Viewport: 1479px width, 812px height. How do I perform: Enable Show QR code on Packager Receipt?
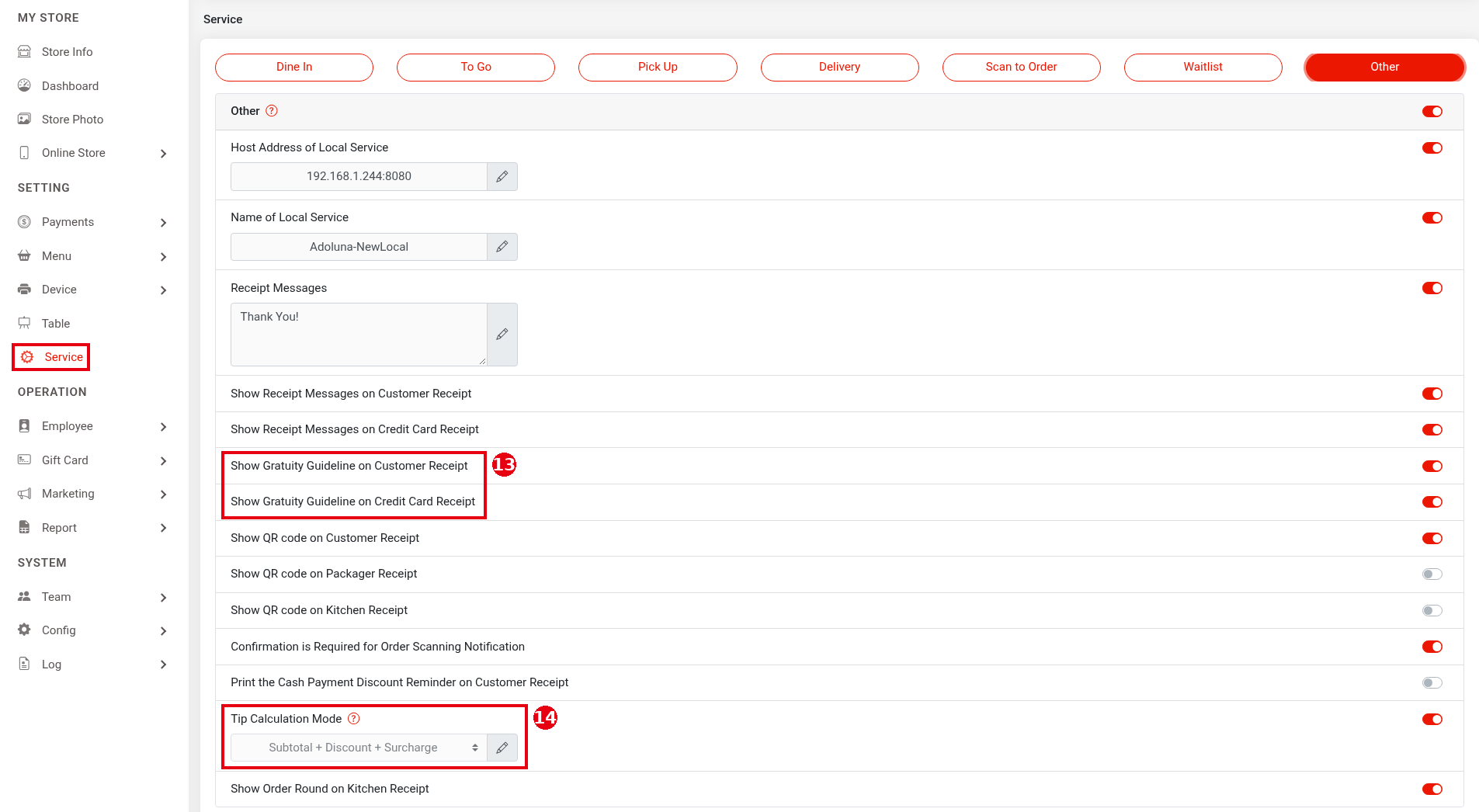point(1432,574)
